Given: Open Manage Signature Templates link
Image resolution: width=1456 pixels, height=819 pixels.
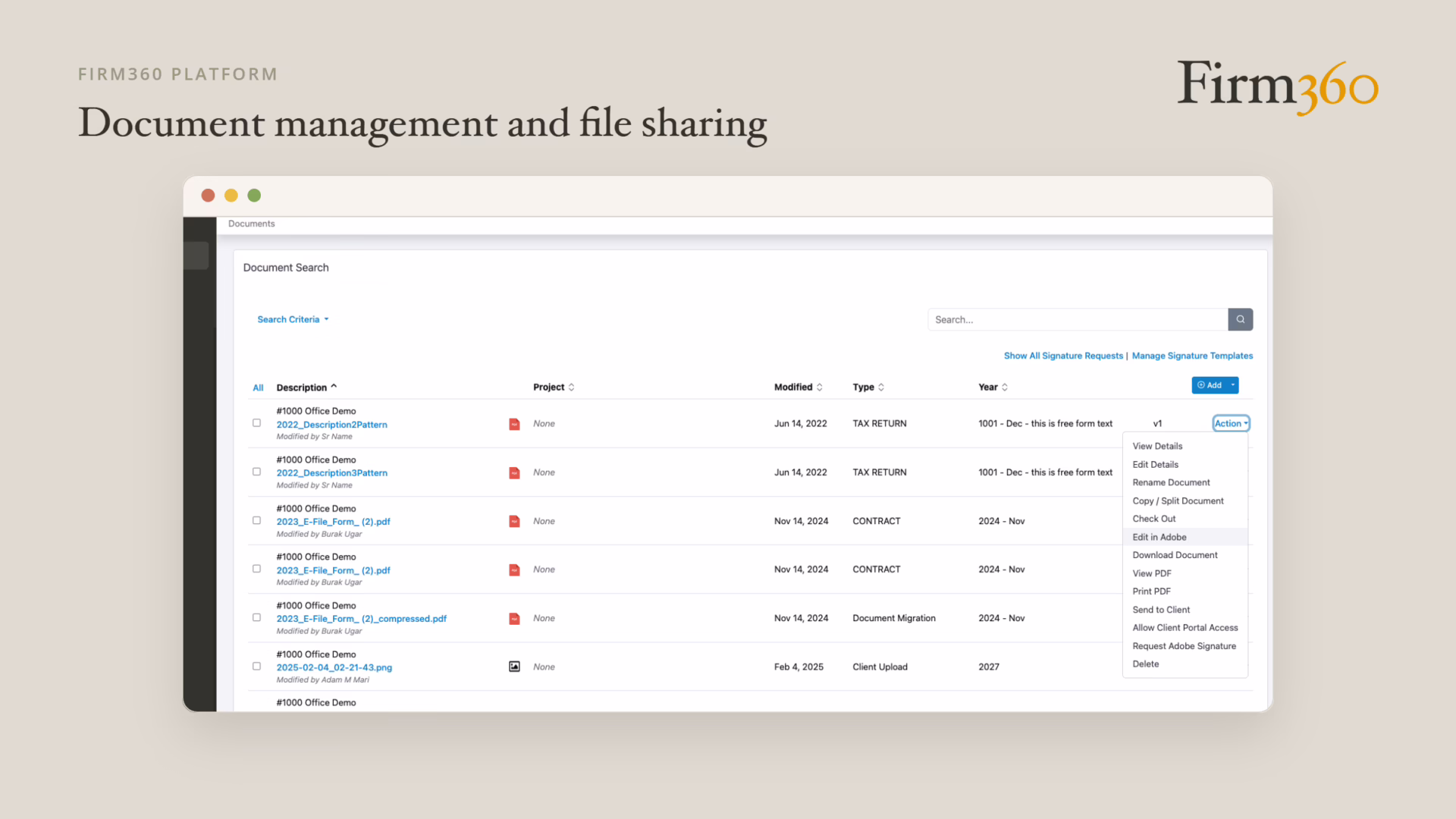Looking at the screenshot, I should click(1192, 356).
